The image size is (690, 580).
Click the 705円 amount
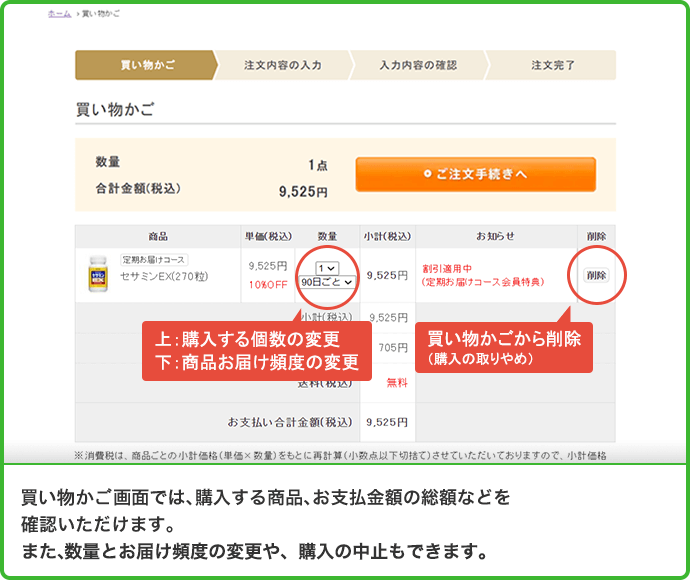click(393, 348)
